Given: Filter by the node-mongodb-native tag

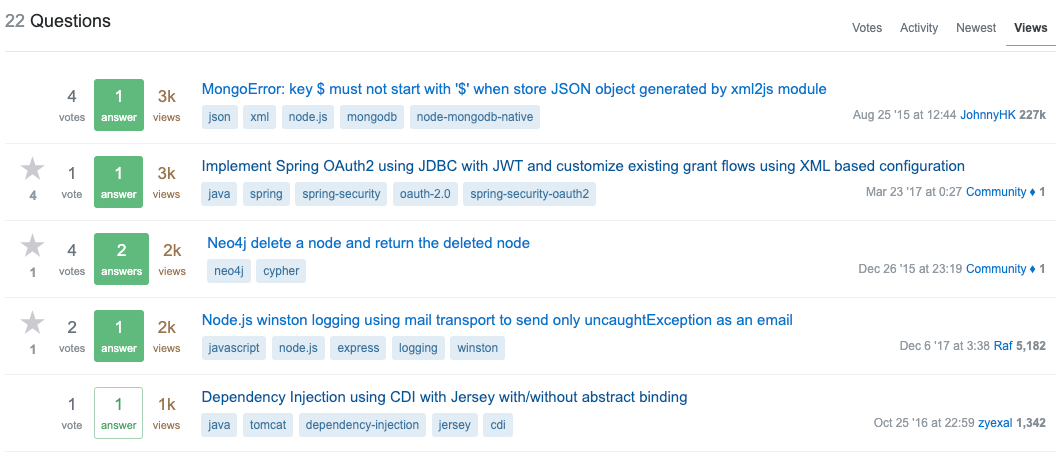Looking at the screenshot, I should pos(475,117).
